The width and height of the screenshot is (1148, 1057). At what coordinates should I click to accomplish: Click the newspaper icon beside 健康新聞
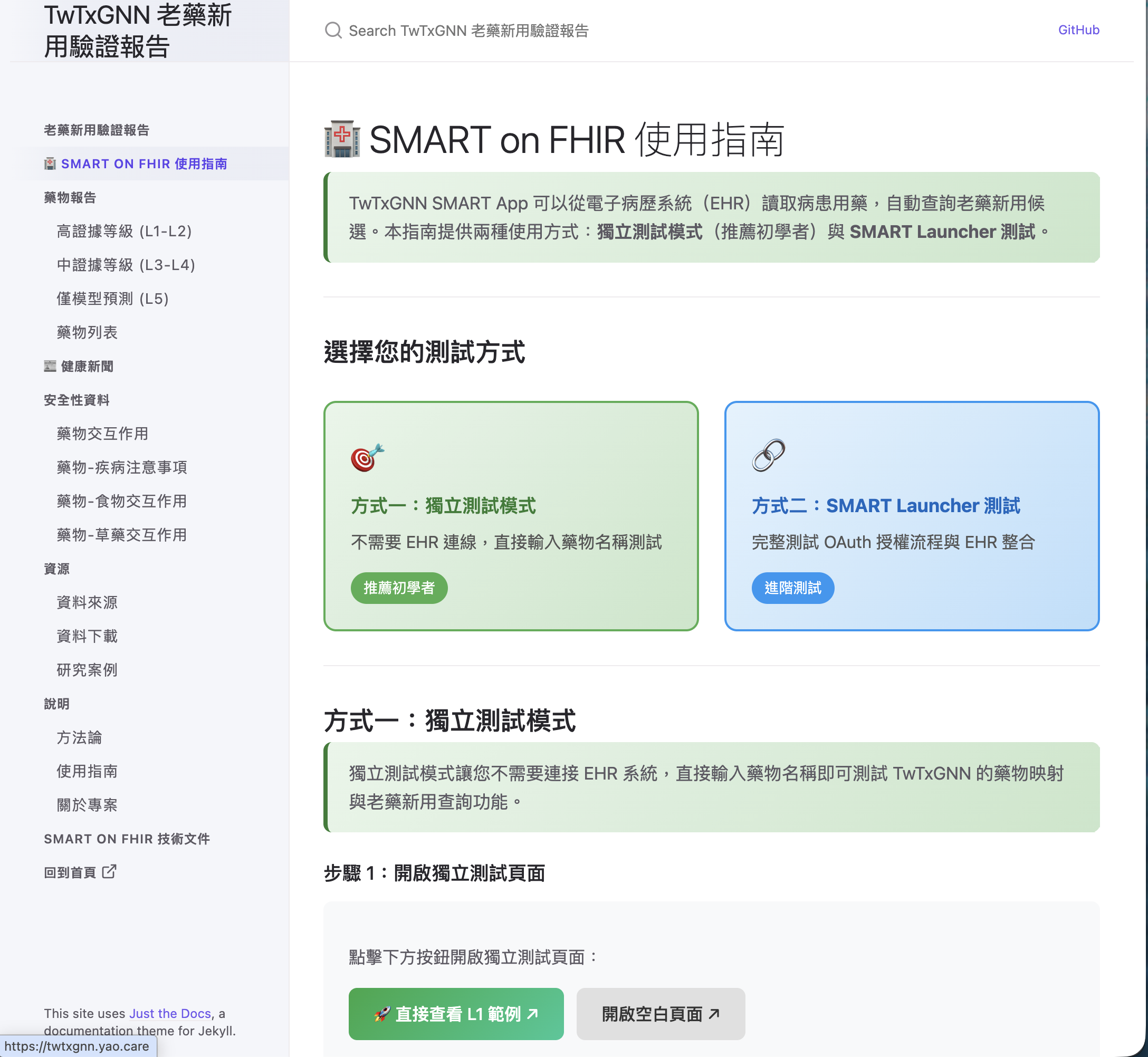coord(49,366)
